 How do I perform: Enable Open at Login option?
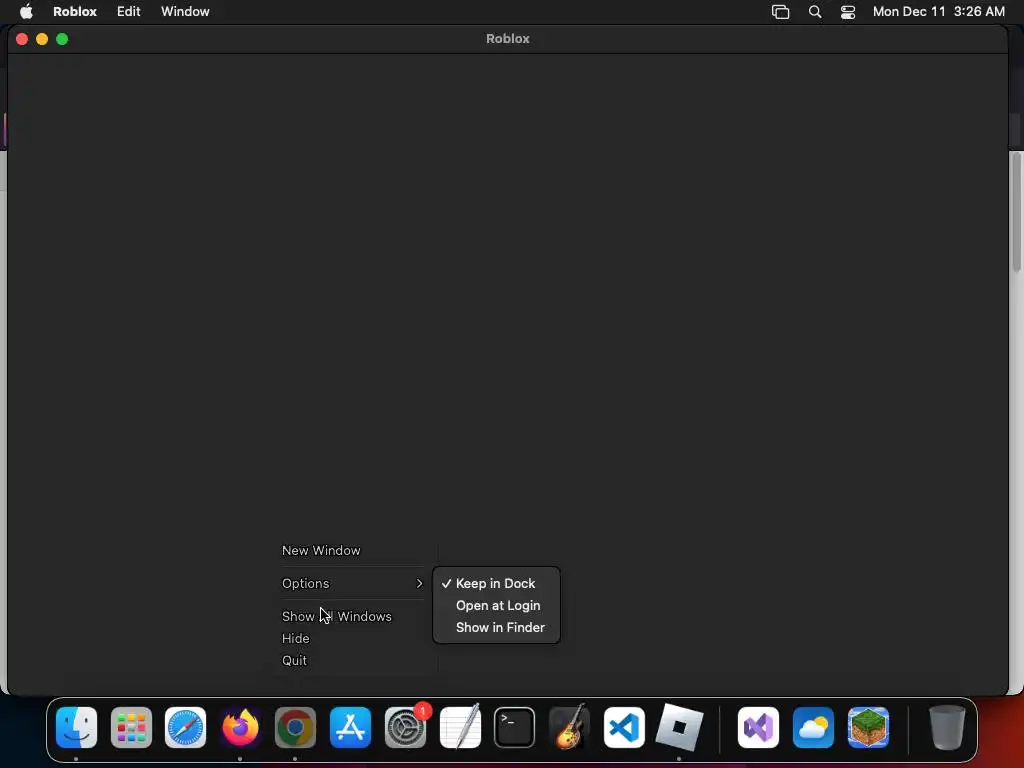click(496, 605)
